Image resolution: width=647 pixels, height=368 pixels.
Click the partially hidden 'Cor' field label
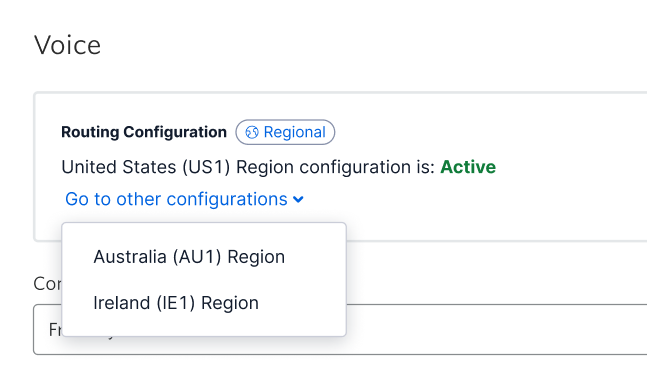47,284
